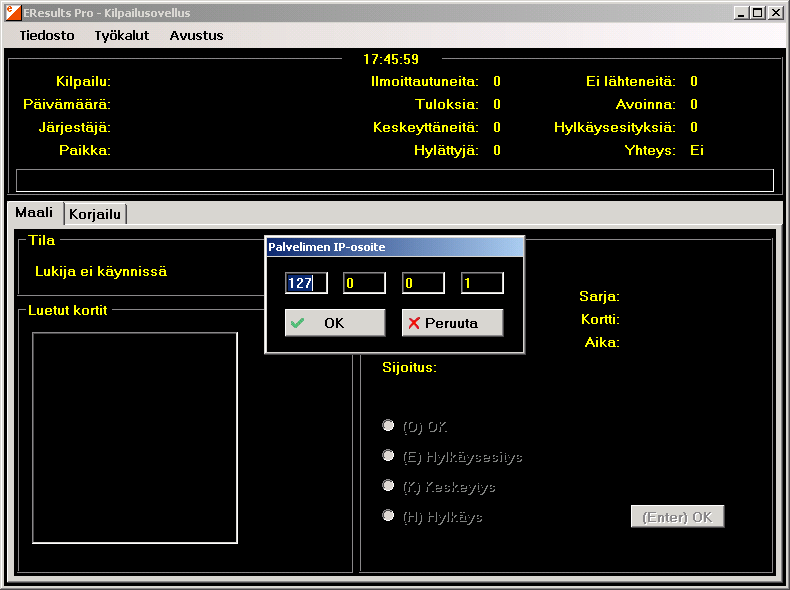Viewport: 790px width, 590px height.
Task: Click the 'Ei lähteneitä:' label
Action: [631, 82]
